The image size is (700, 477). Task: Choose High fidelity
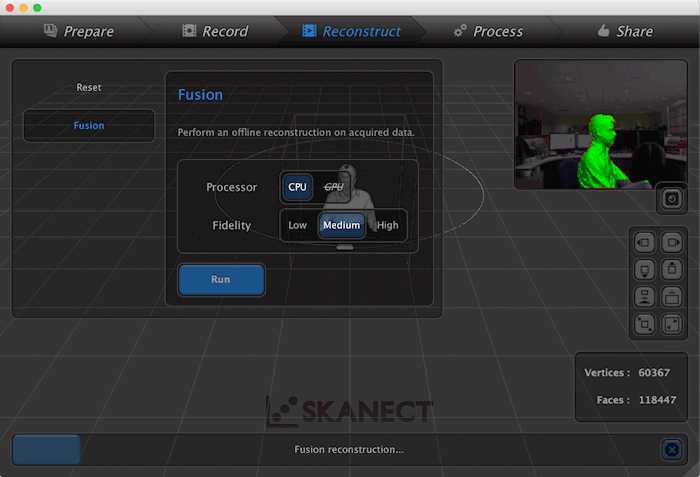coord(388,225)
